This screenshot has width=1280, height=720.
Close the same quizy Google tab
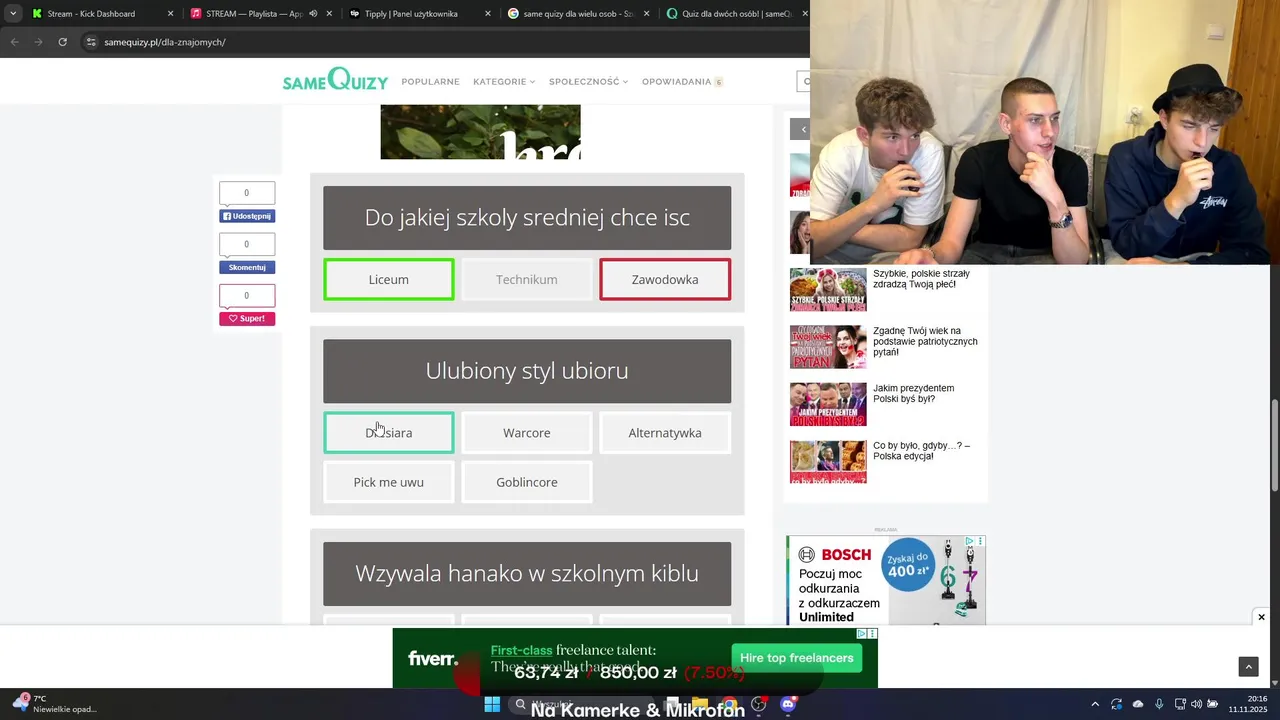tap(646, 14)
